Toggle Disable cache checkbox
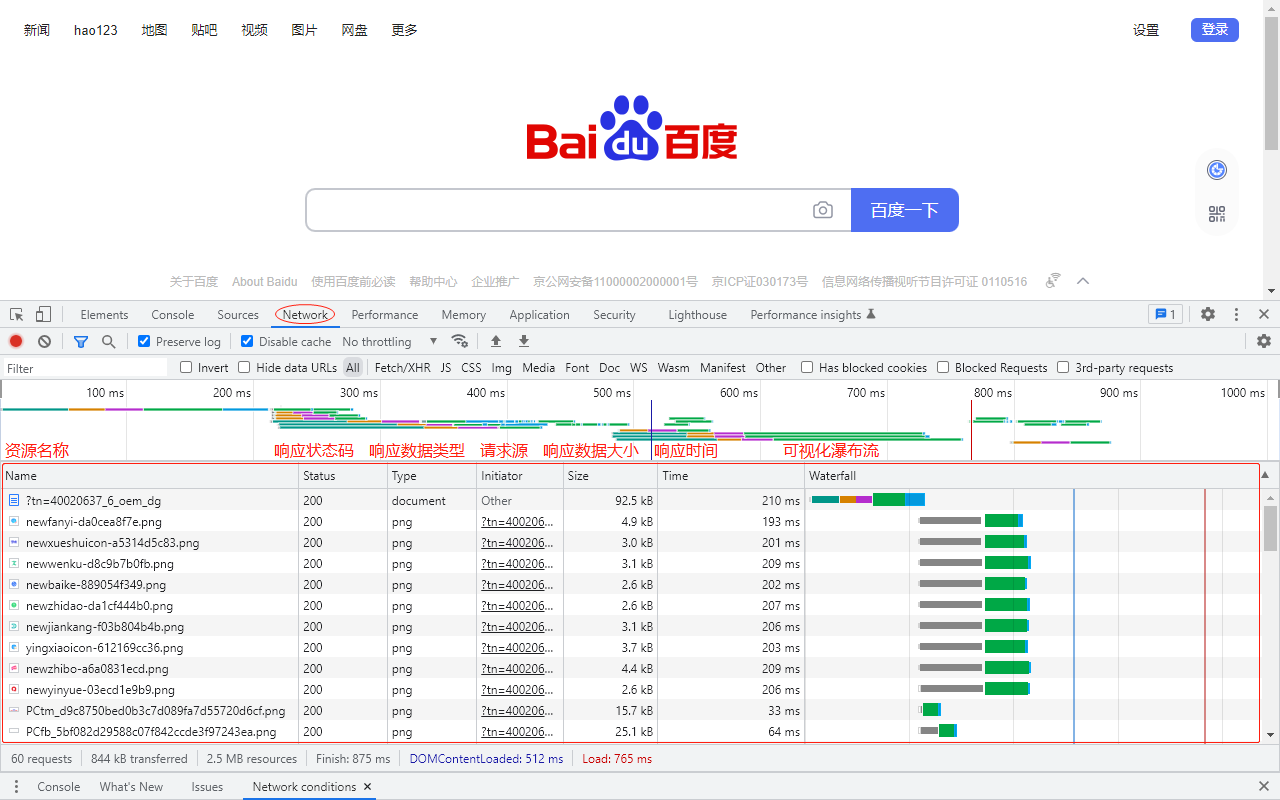The image size is (1280, 800). [247, 341]
